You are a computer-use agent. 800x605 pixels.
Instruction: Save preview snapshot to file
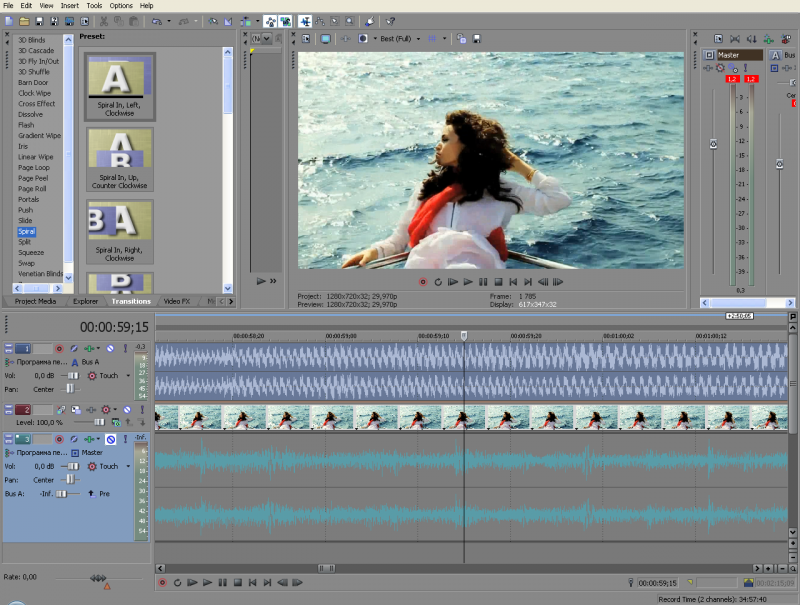[x=477, y=39]
